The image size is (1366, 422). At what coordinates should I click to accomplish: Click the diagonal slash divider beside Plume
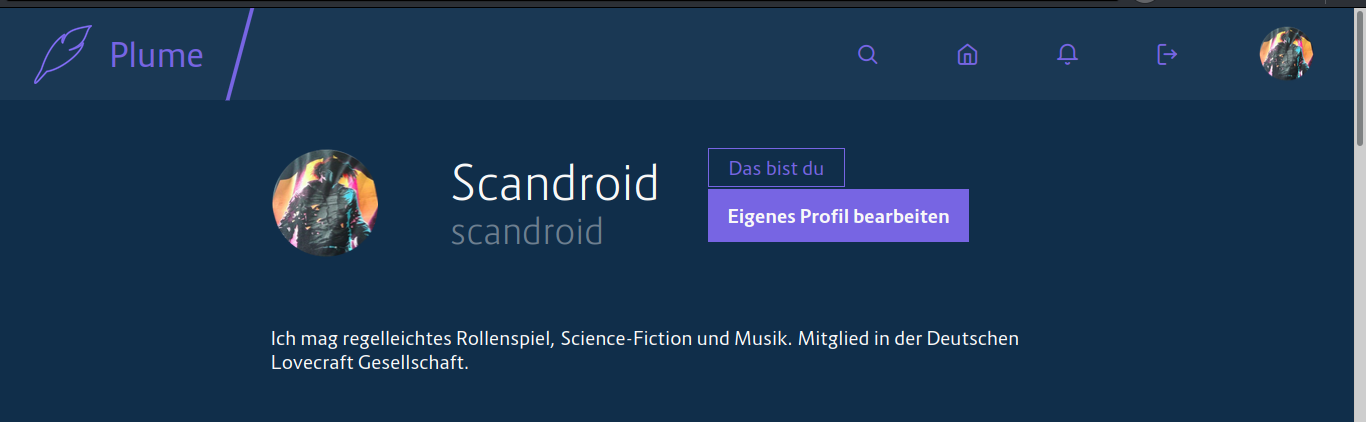(240, 54)
